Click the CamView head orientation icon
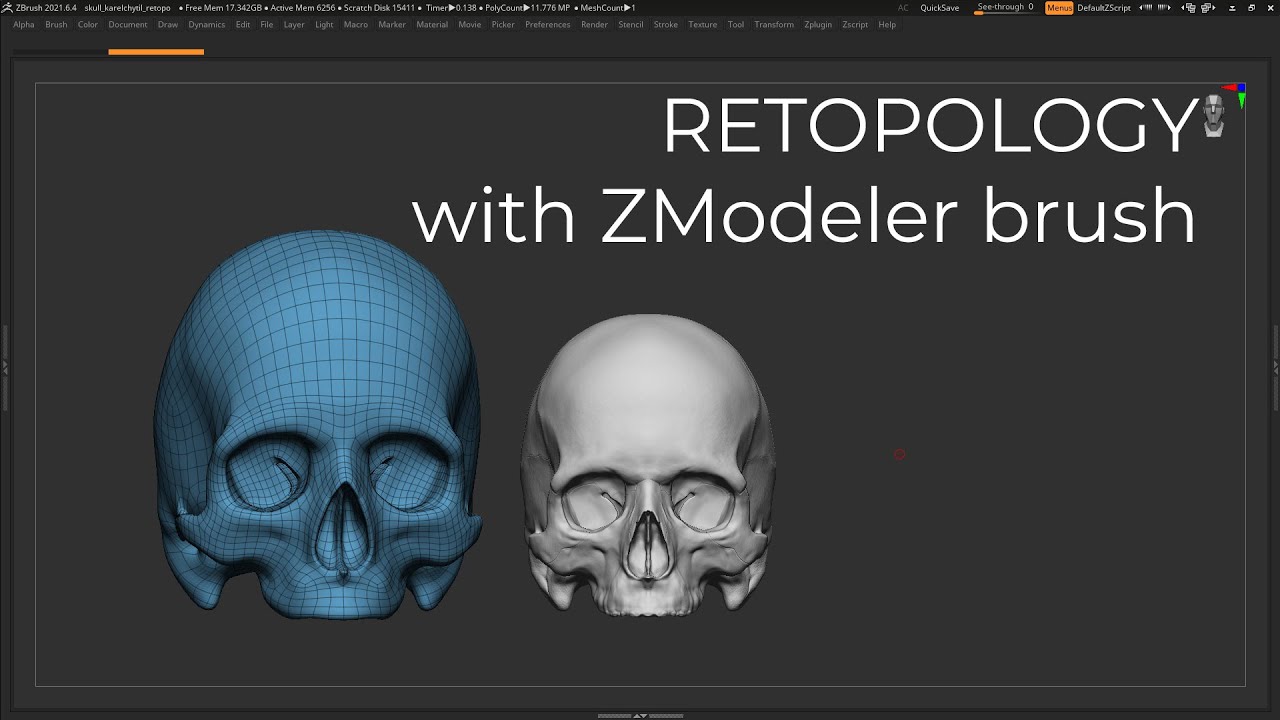The image size is (1280, 720). pos(1214,115)
